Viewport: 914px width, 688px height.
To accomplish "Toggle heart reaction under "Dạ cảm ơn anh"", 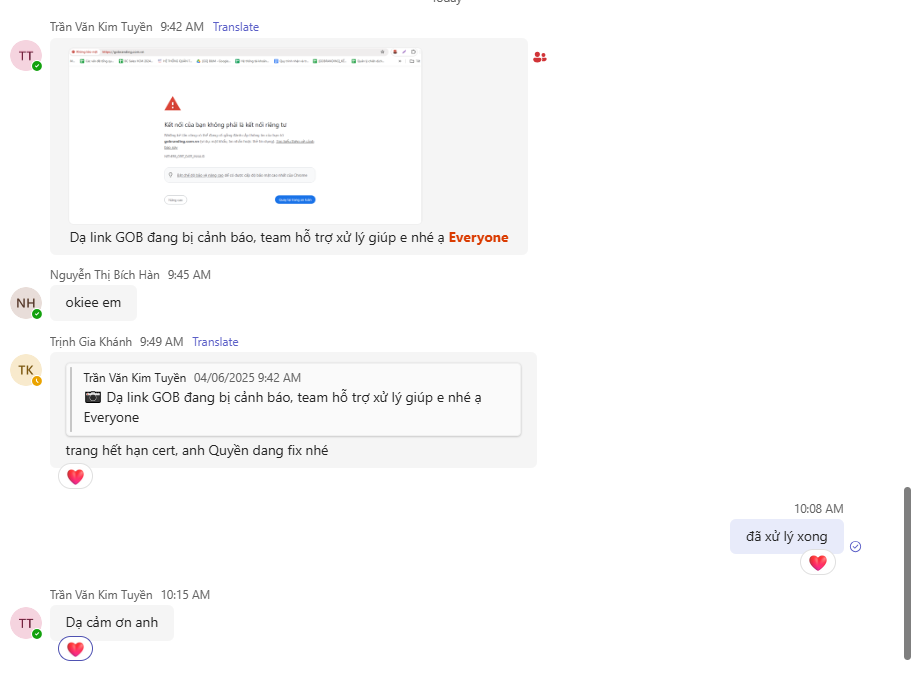I will point(76,649).
